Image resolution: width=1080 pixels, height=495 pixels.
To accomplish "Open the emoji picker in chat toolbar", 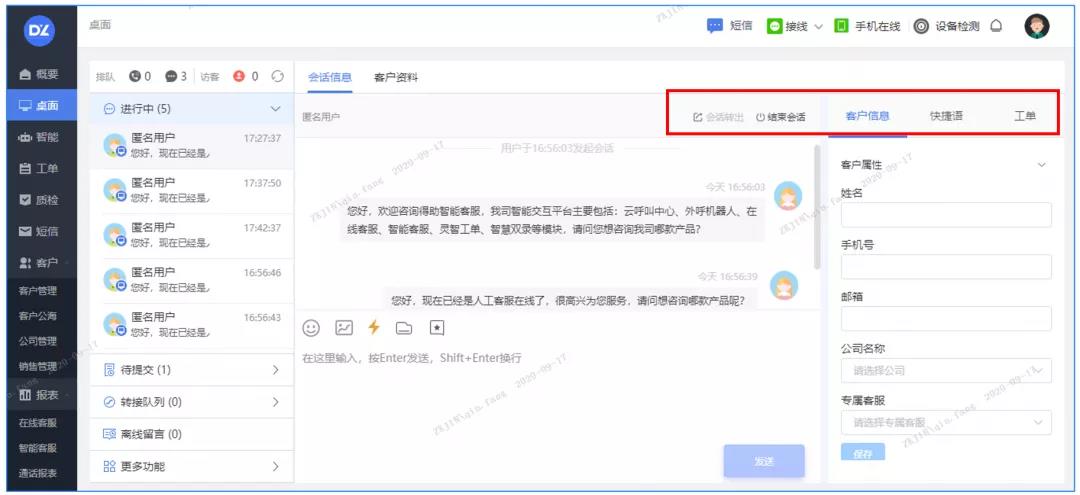I will pyautogui.click(x=311, y=327).
